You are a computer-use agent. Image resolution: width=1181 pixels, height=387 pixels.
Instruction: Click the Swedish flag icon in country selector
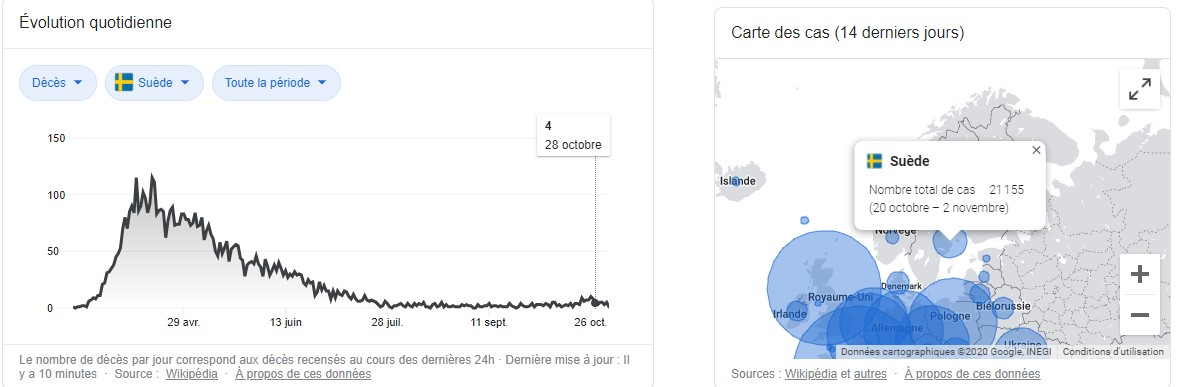click(x=124, y=83)
